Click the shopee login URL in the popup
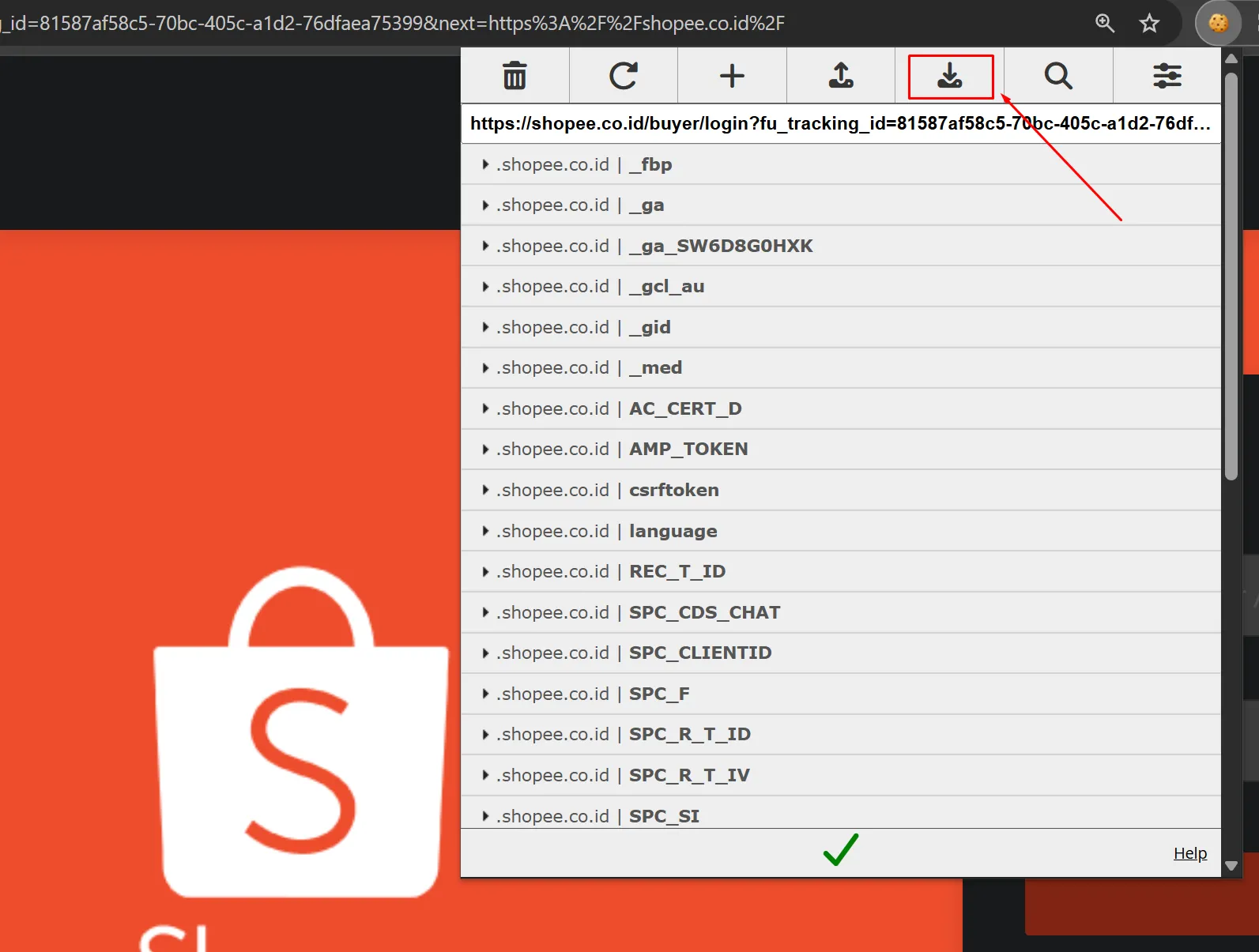 841,123
